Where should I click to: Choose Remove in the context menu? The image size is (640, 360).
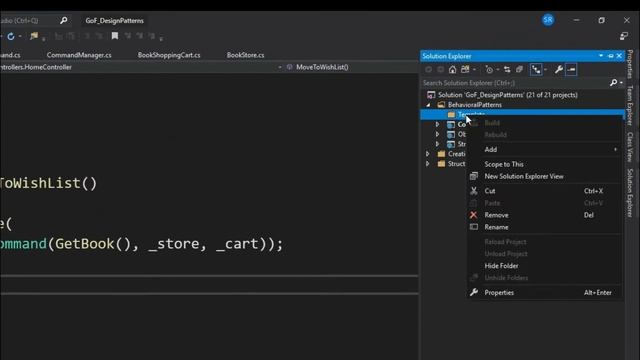point(545,215)
